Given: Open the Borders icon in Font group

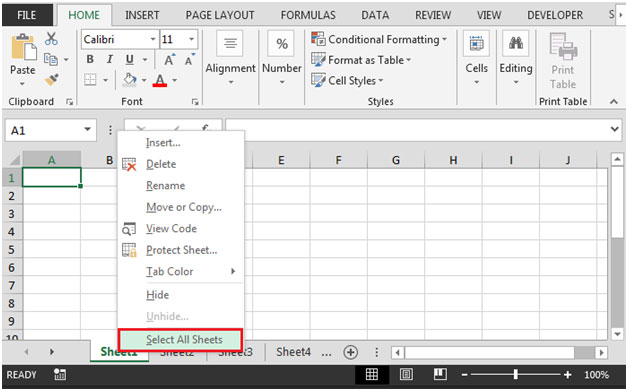Looking at the screenshot, I should [x=90, y=80].
